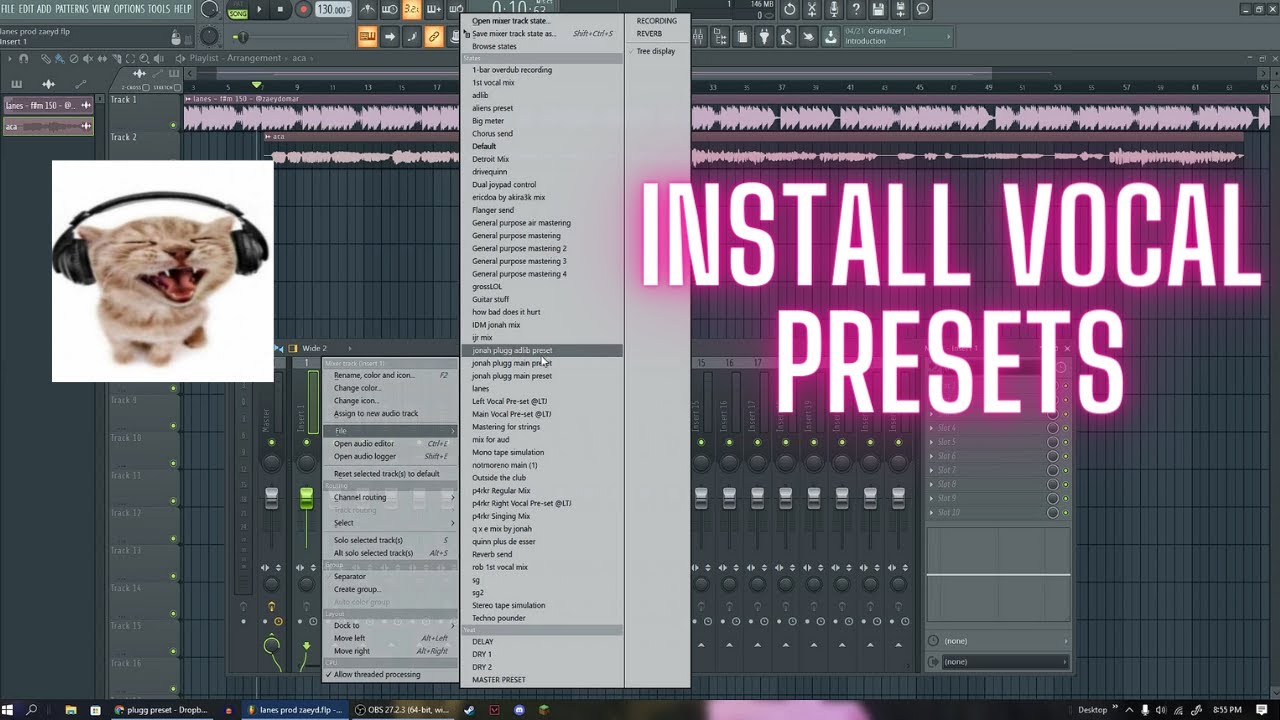Click the one-click audio recording microphone icon
Image resolution: width=1280 pixels, height=720 pixels.
pyautogui.click(x=834, y=10)
